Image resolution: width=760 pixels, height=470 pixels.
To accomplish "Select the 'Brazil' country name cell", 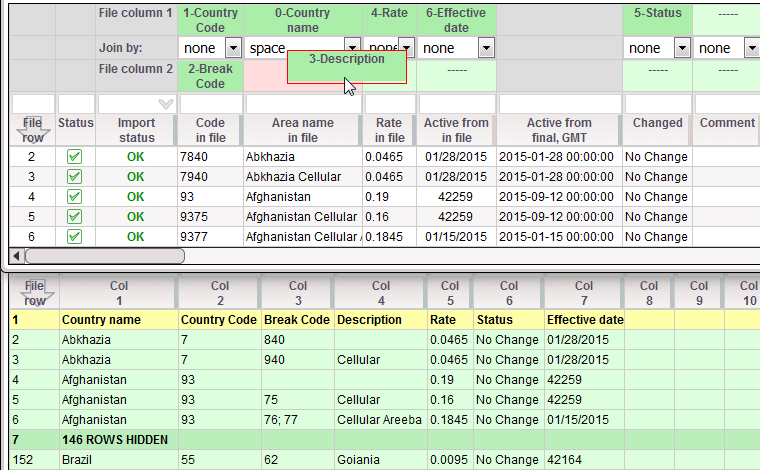I will click(x=119, y=459).
